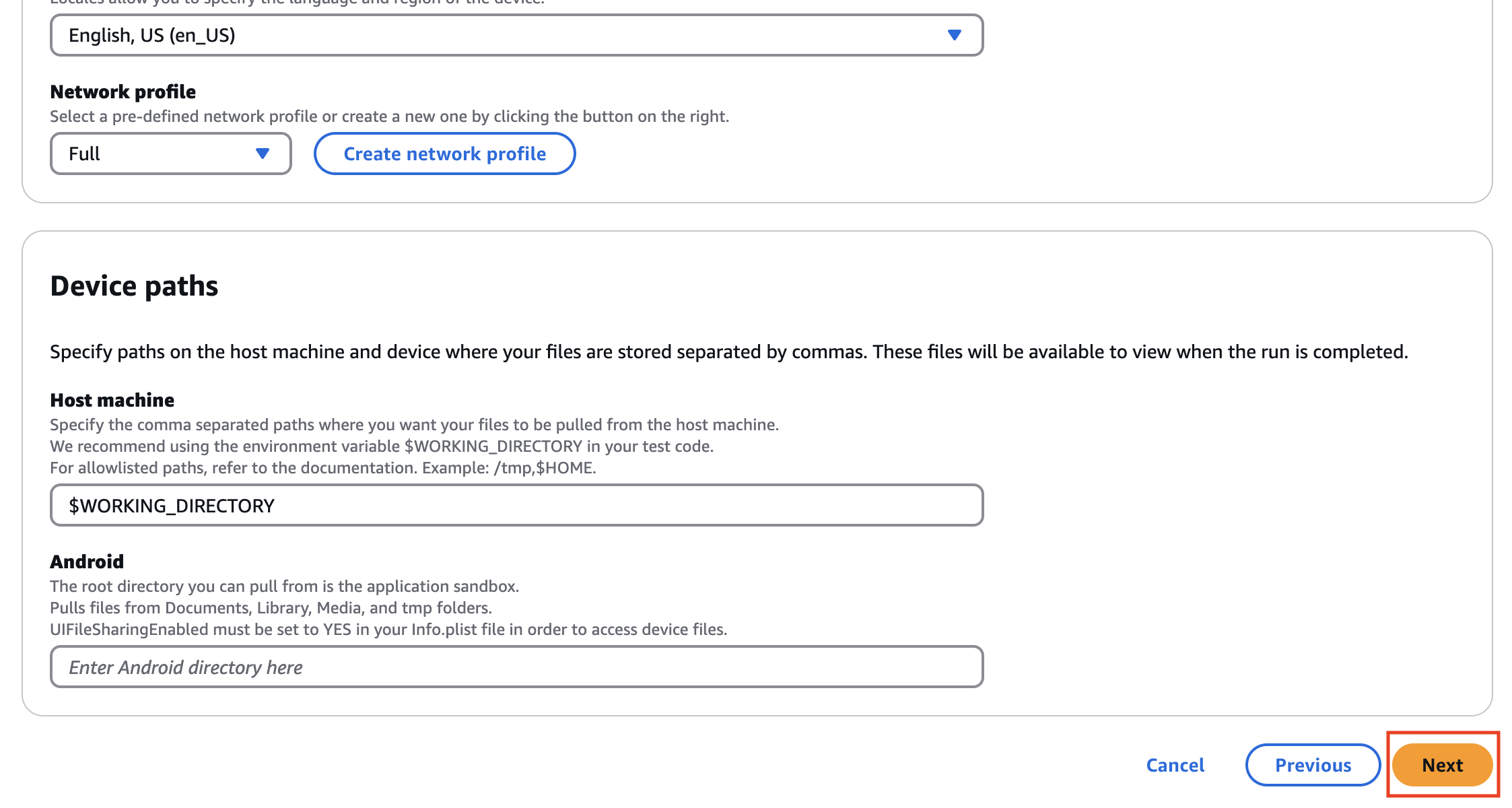Open the English, US (en_US) locale dropdown
Image resolution: width=1512 pixels, height=808 pixels.
(516, 35)
